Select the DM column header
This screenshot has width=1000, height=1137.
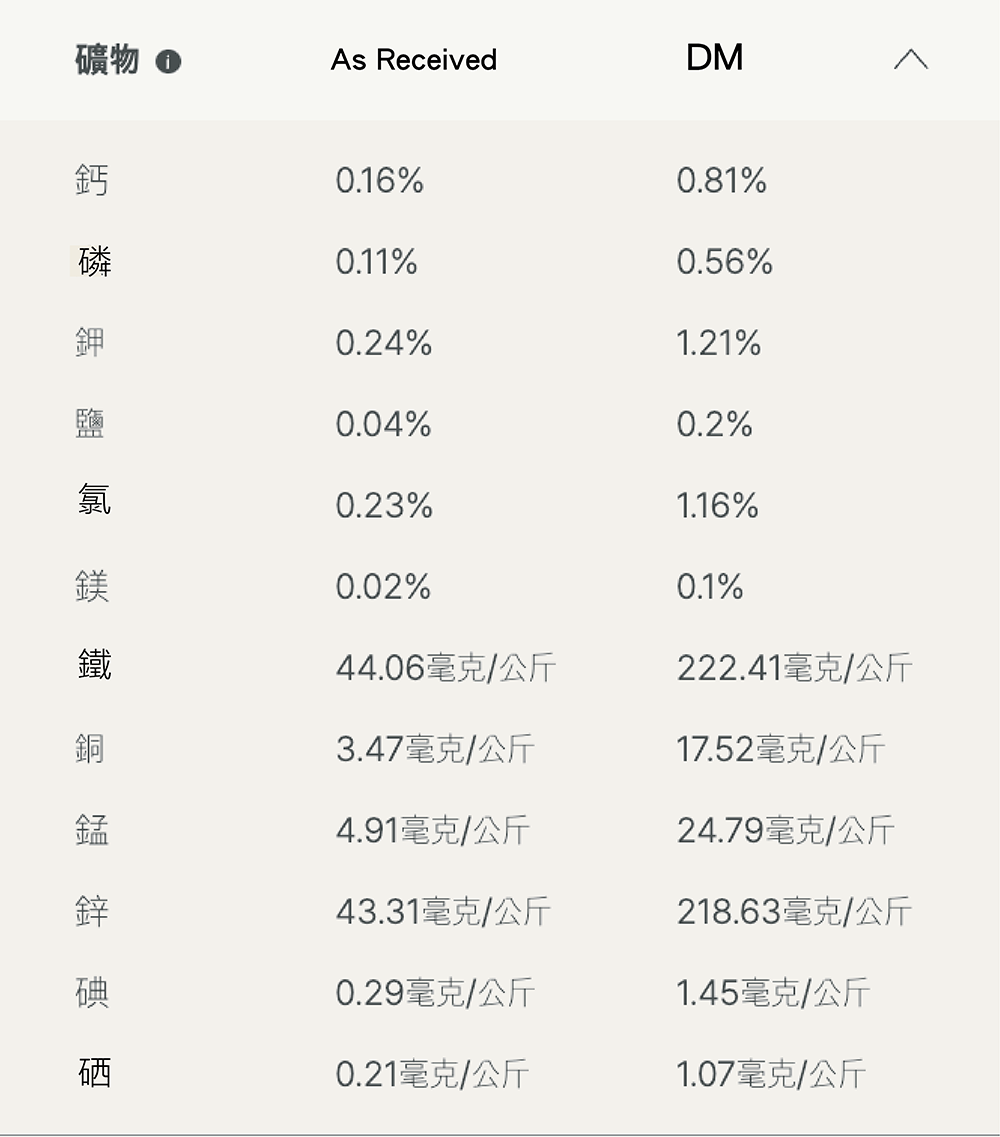click(714, 58)
